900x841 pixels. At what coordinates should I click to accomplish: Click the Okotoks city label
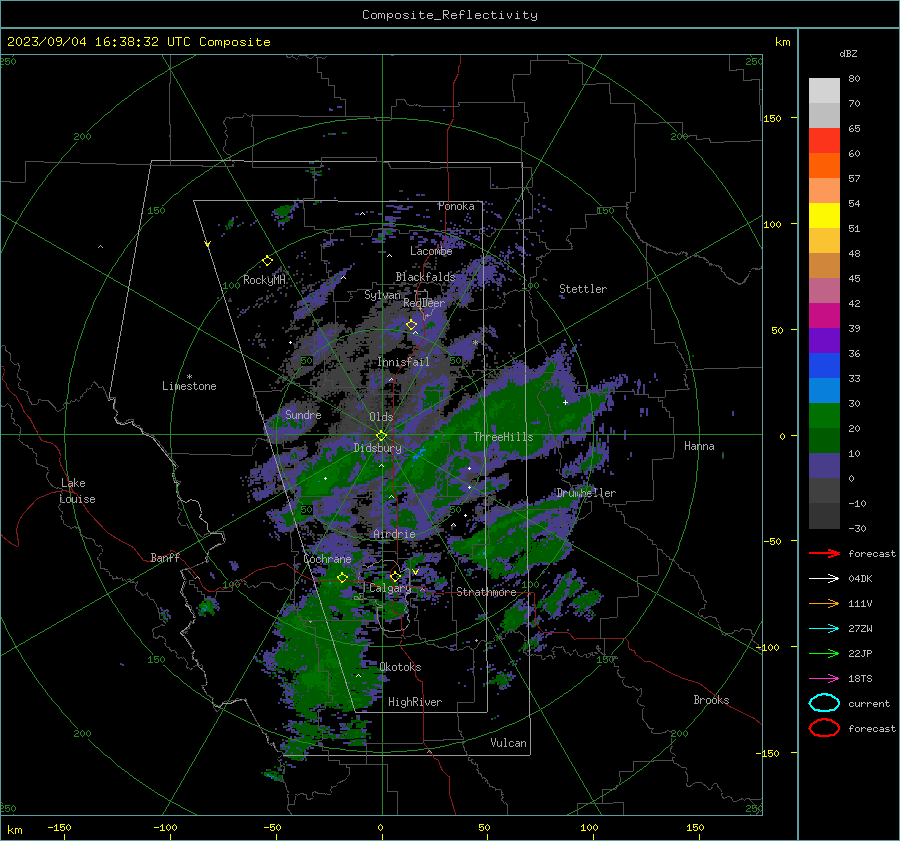(x=400, y=667)
